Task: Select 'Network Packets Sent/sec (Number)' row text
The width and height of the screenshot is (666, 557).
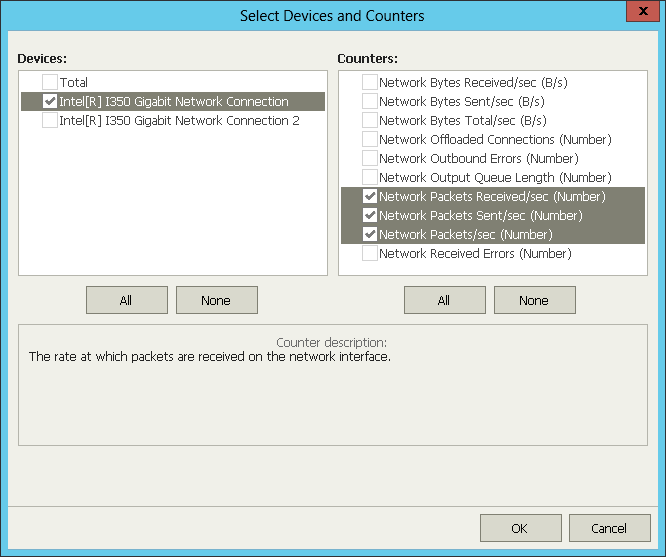Action: 481,215
